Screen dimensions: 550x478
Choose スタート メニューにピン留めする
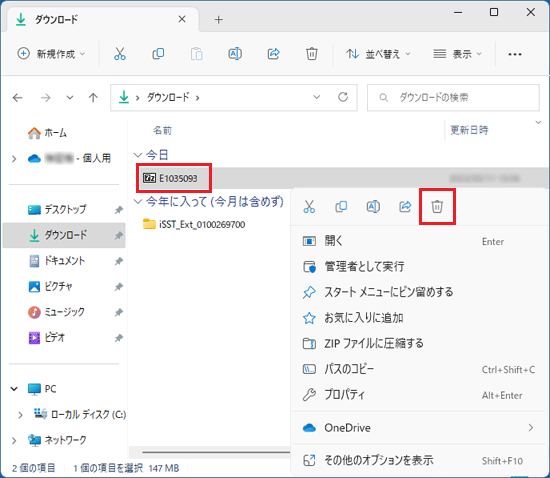point(419,292)
